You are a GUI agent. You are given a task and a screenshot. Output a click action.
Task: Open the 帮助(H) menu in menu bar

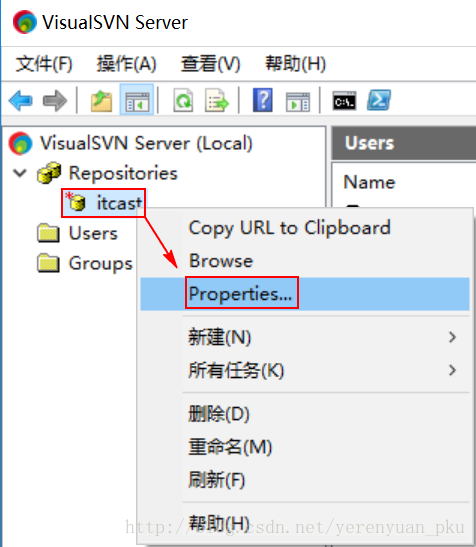click(295, 64)
